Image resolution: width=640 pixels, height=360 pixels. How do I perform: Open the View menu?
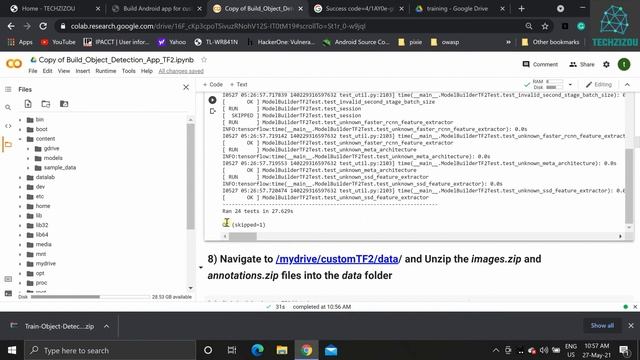coord(64,71)
